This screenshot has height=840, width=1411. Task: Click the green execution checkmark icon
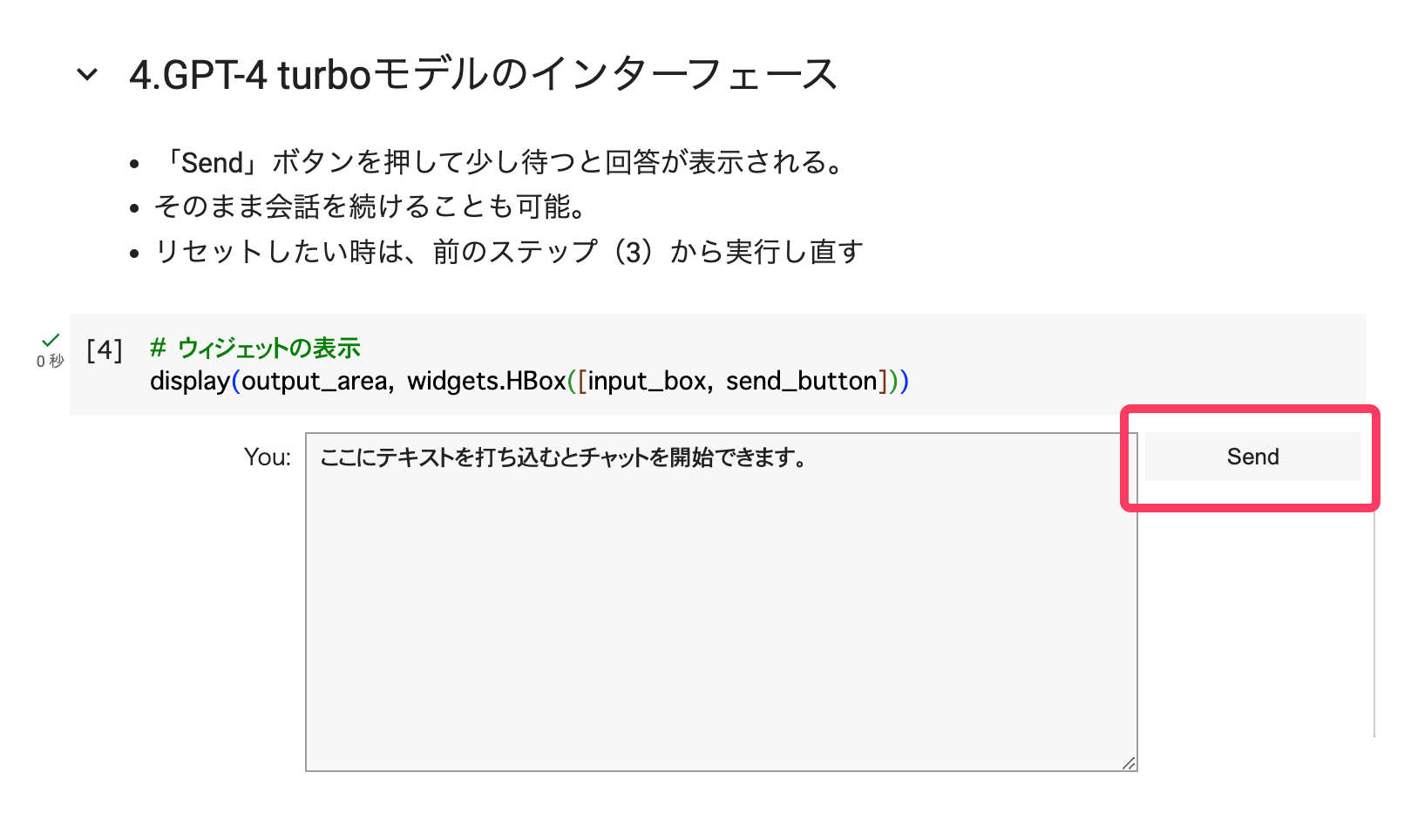pos(51,340)
